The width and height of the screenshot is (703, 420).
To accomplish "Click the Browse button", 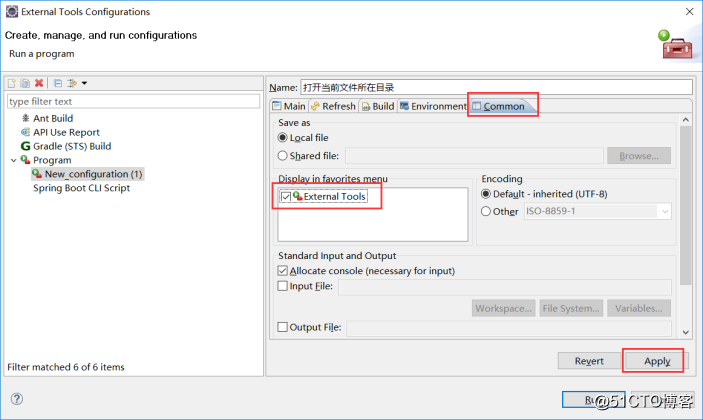I will pos(639,156).
